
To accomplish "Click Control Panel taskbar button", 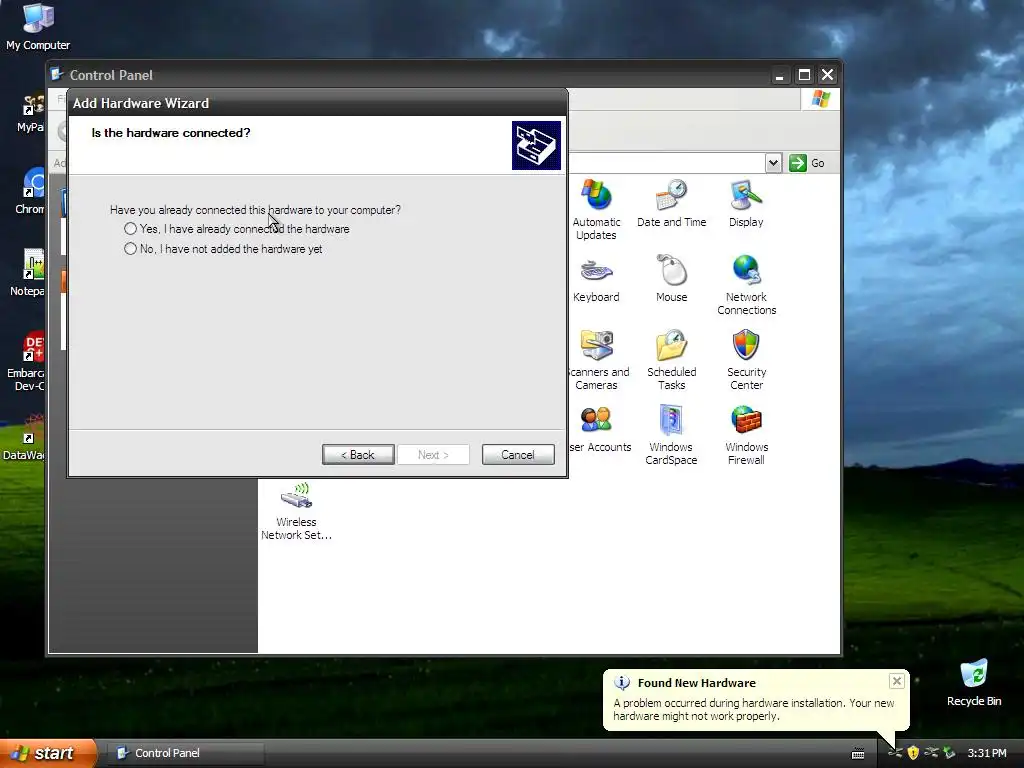I will [185, 753].
